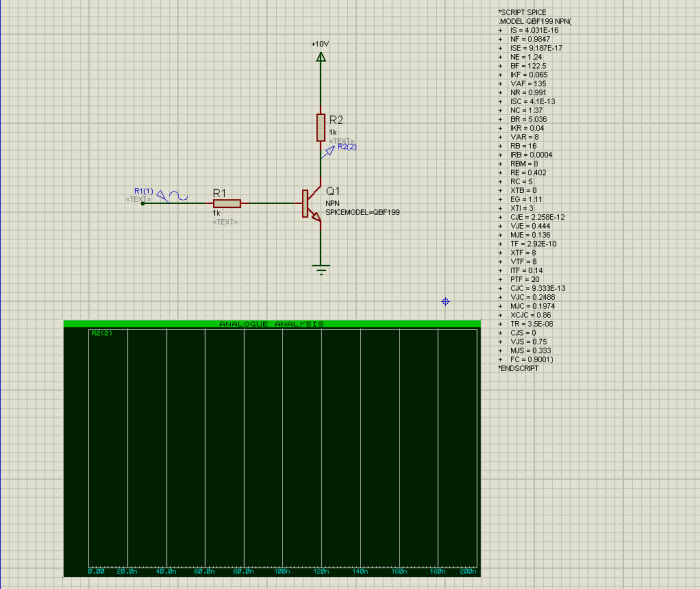This screenshot has height=589, width=700.
Task: Click the NF = 0.9847 parameter line
Action: point(524,39)
